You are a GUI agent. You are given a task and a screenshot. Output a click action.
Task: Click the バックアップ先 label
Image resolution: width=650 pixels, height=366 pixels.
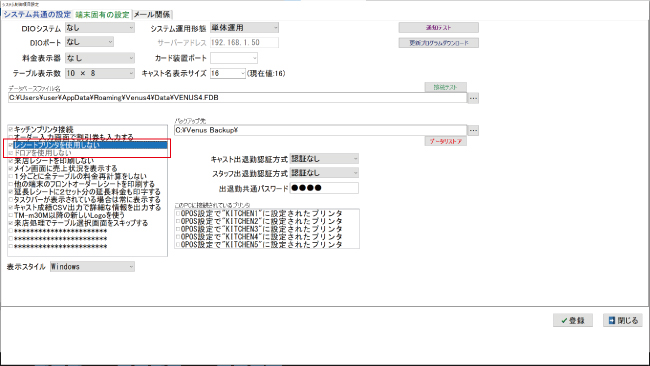190,121
